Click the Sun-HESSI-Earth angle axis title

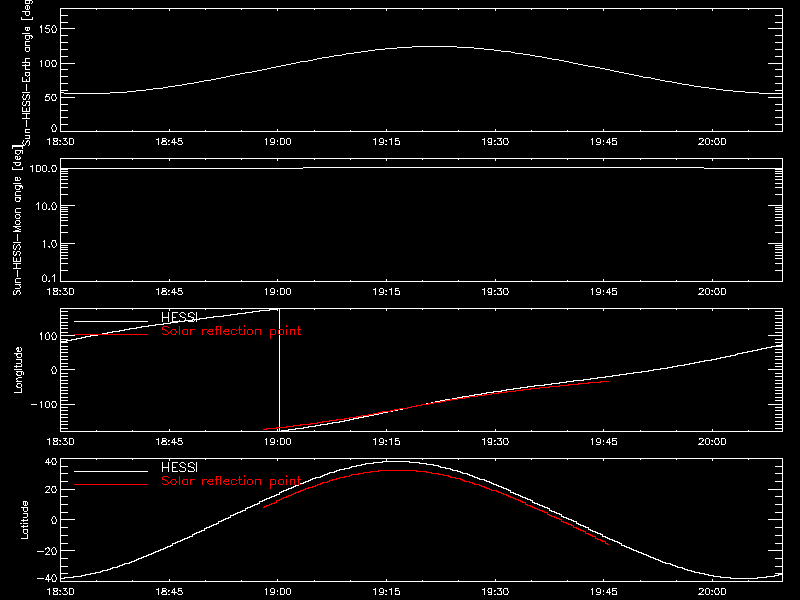[27, 72]
